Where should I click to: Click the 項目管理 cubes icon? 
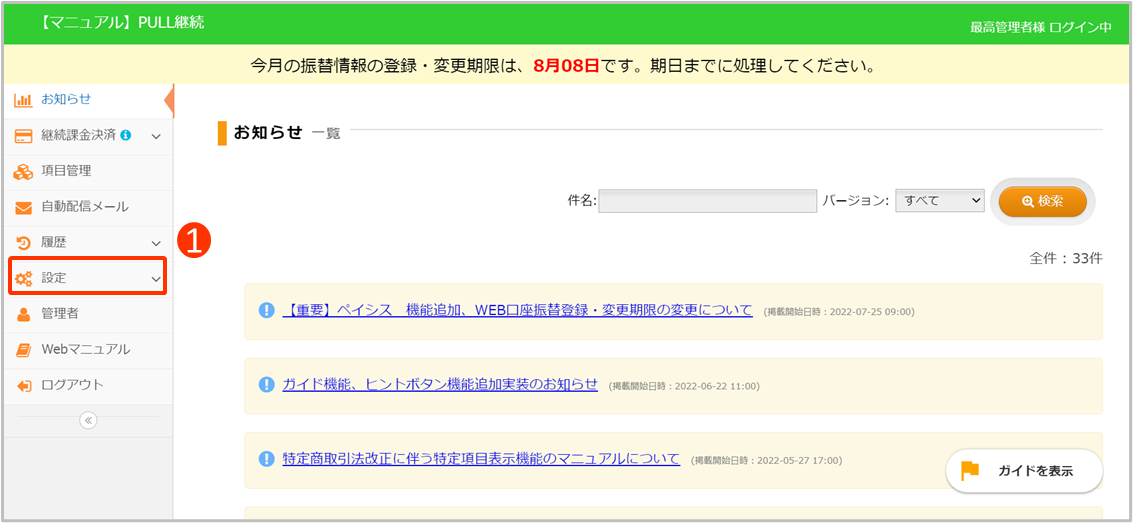click(x=23, y=172)
